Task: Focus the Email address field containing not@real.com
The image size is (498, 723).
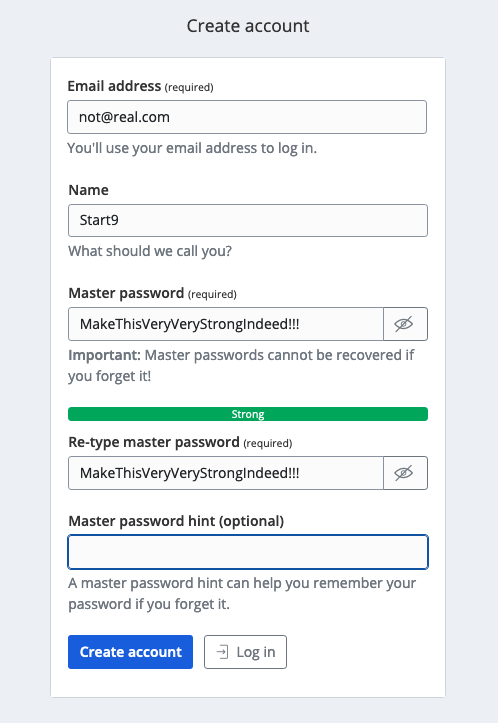Action: [x=247, y=117]
